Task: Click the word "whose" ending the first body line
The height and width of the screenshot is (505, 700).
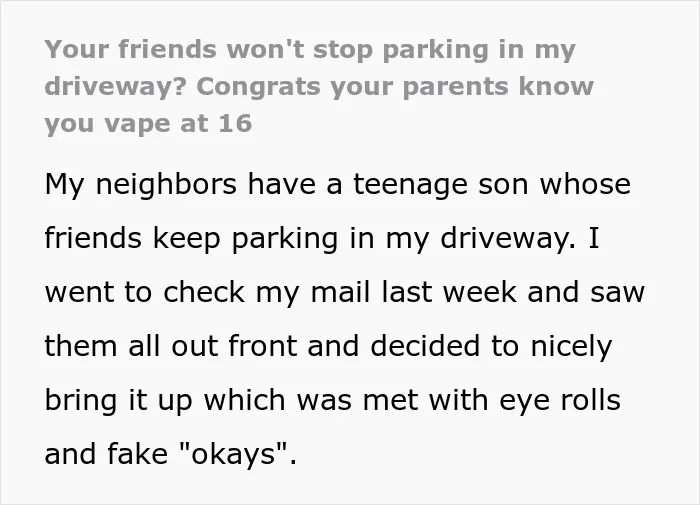Action: point(585,184)
